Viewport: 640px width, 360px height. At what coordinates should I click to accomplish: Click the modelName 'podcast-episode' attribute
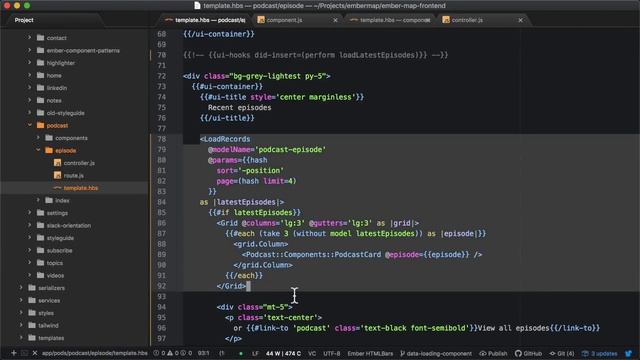click(267, 150)
